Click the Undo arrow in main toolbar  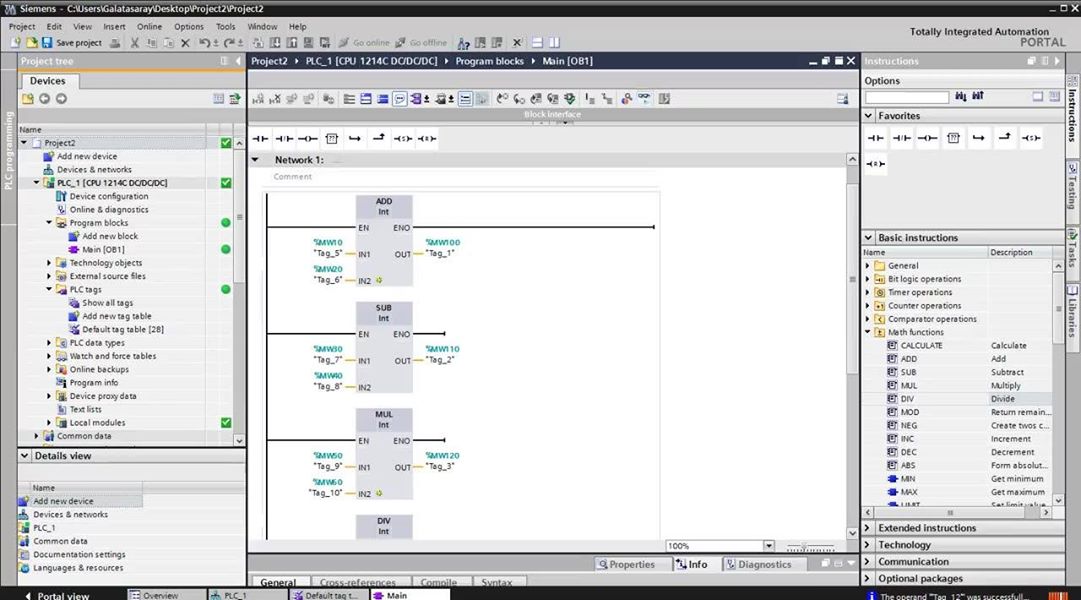tap(204, 43)
